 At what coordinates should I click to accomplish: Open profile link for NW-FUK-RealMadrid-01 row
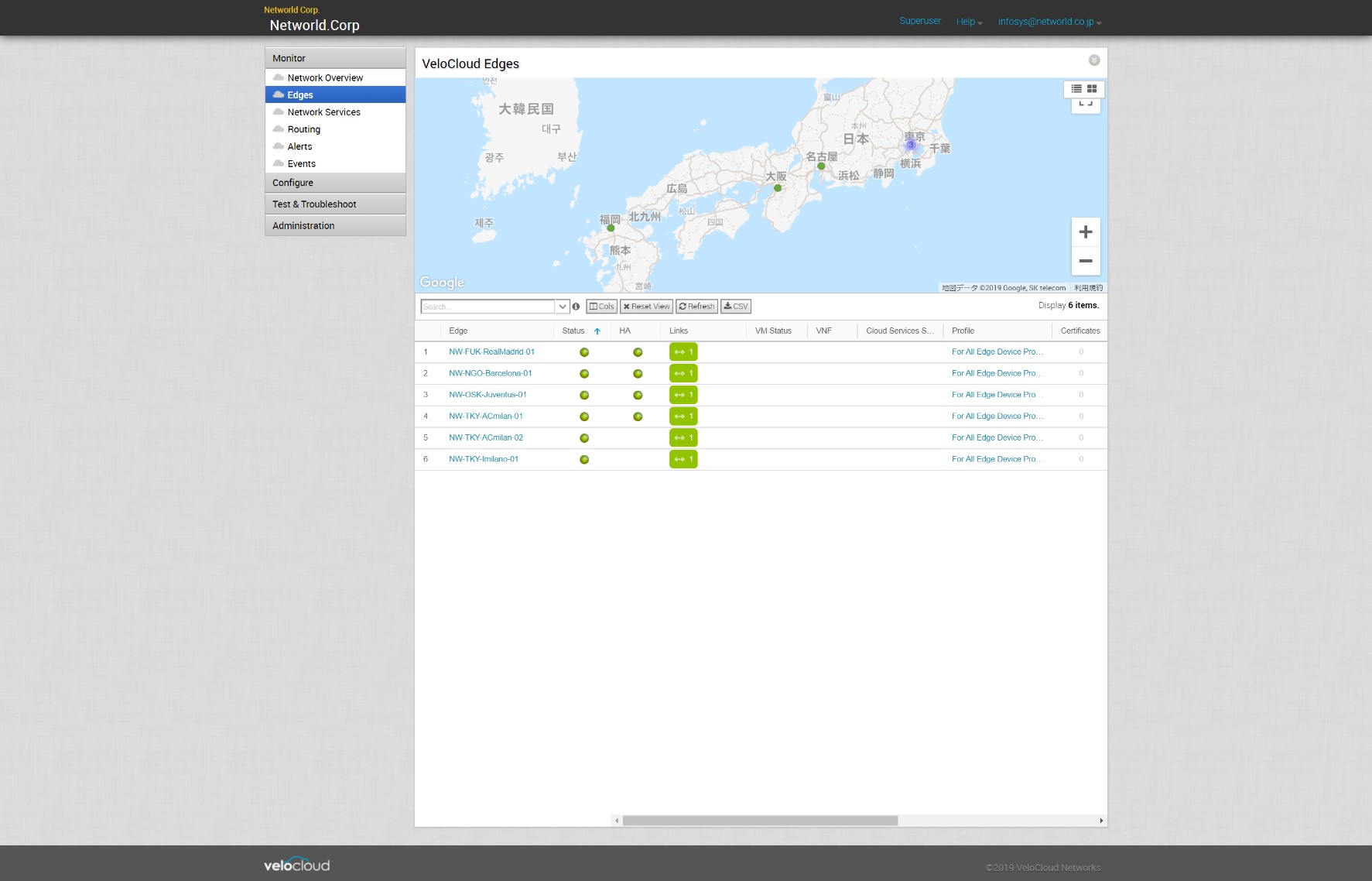[997, 351]
